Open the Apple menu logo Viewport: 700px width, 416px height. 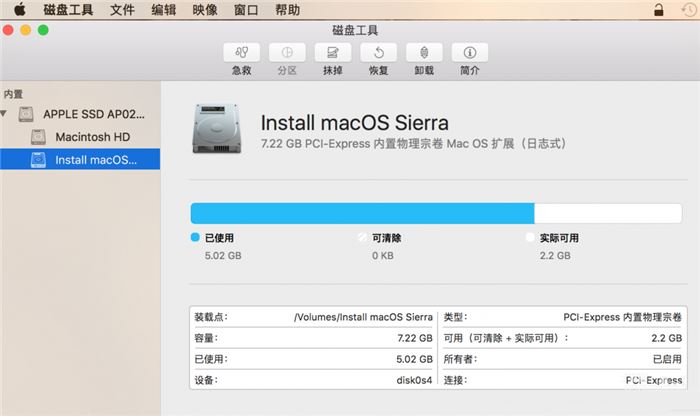tap(19, 9)
